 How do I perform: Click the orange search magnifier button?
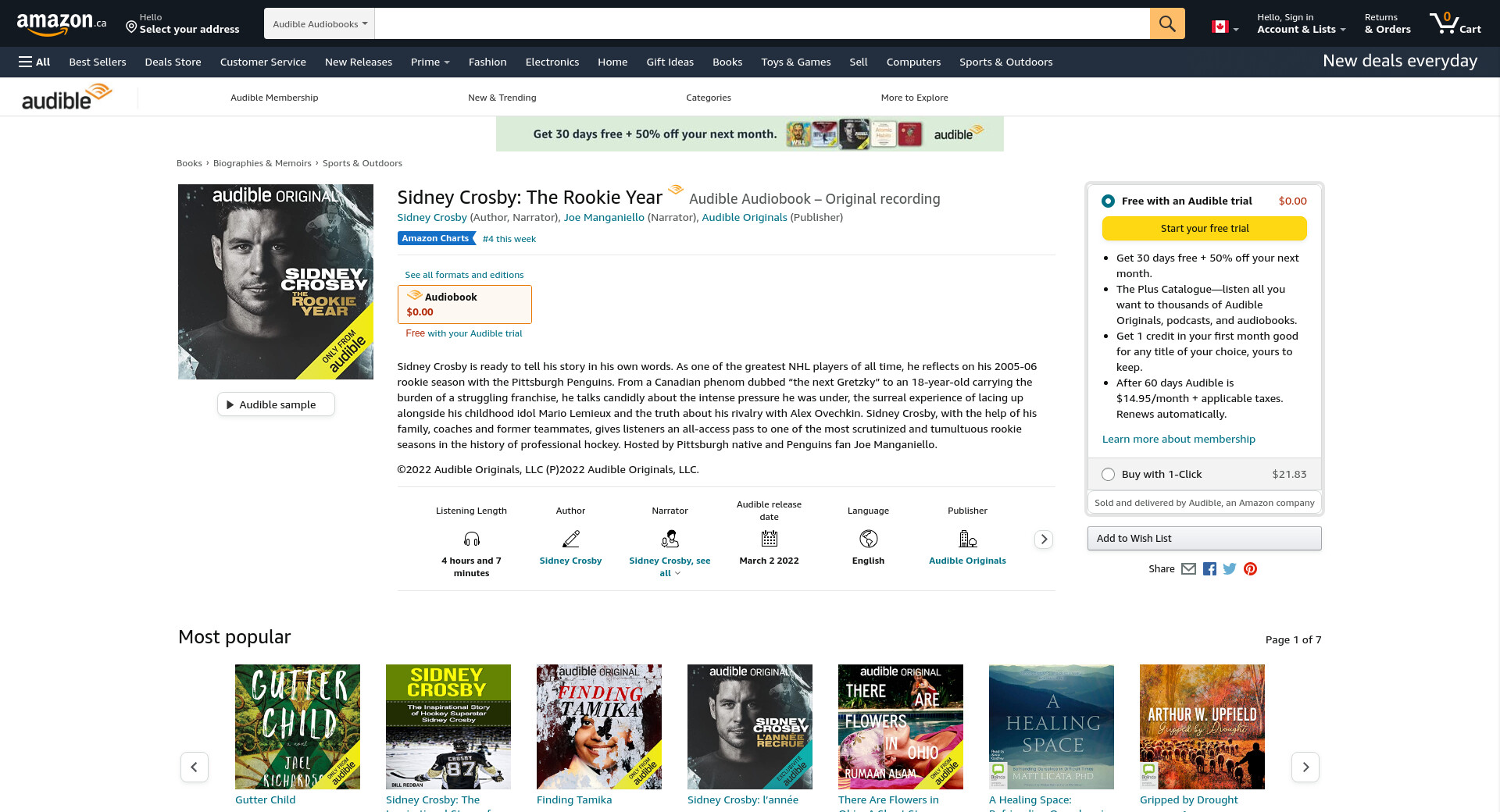click(x=1167, y=23)
